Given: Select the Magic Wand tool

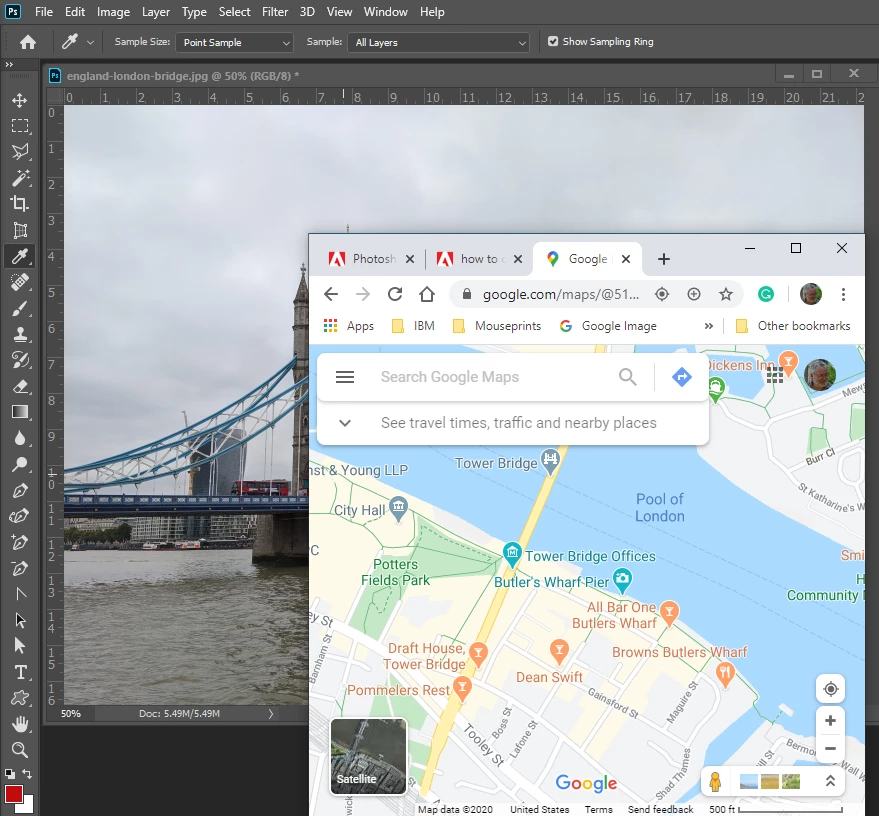Looking at the screenshot, I should (20, 178).
